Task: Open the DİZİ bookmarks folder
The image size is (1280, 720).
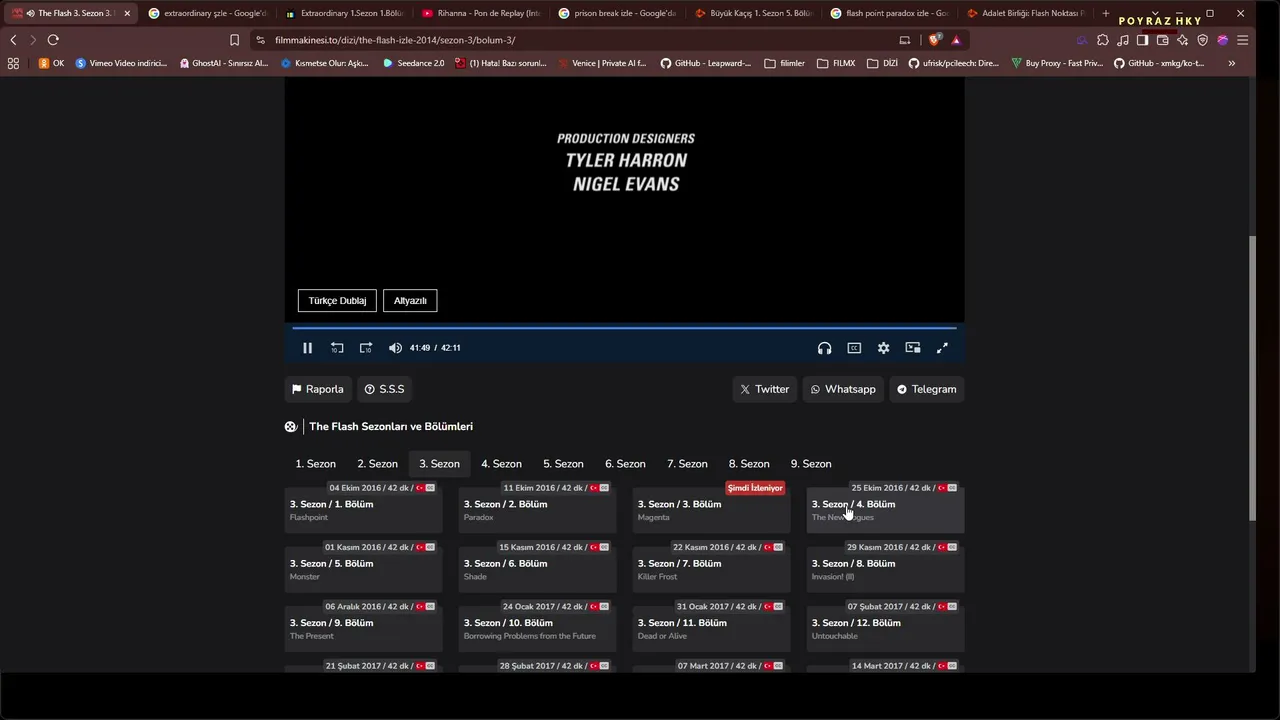Action: (882, 63)
